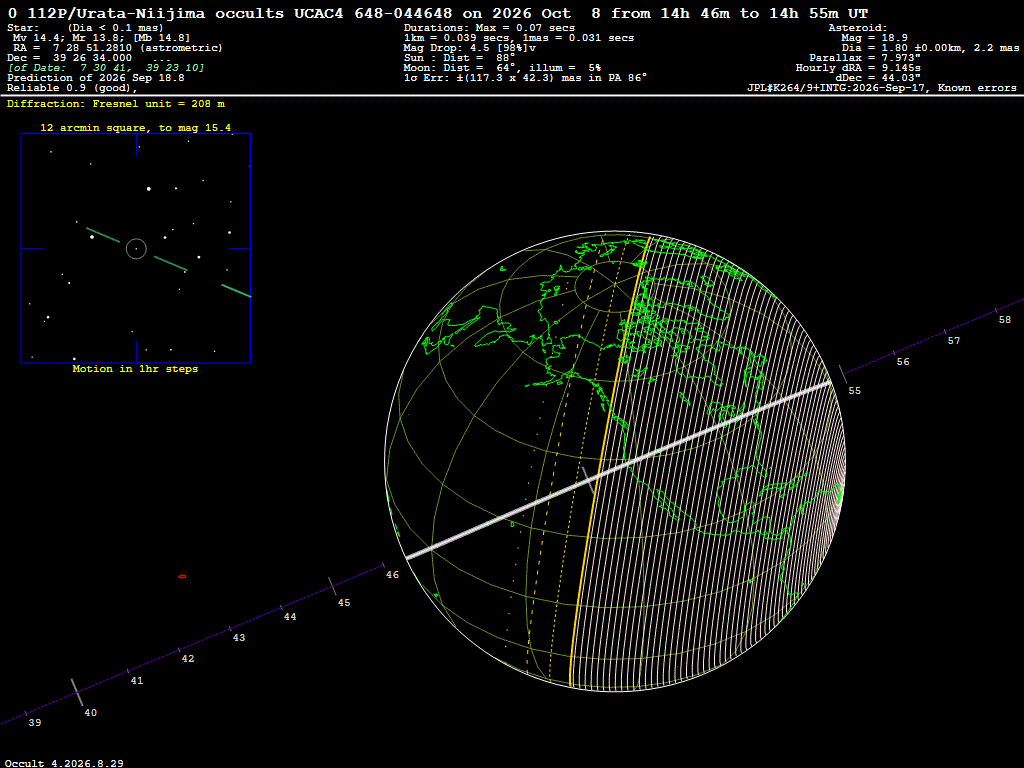Click the event title header text
This screenshot has height=768, width=1024.
(x=438, y=13)
